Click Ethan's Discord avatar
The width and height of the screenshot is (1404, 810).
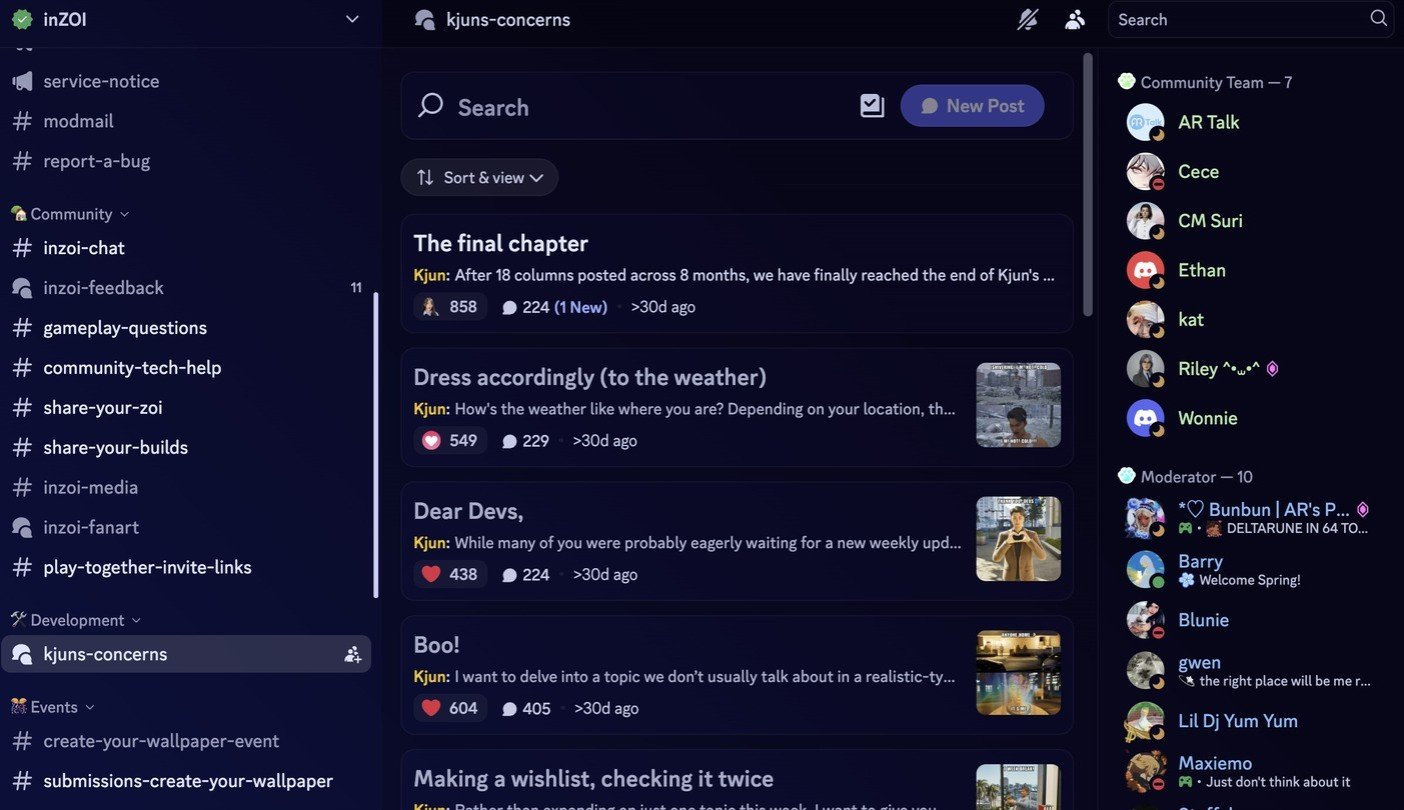1145,270
